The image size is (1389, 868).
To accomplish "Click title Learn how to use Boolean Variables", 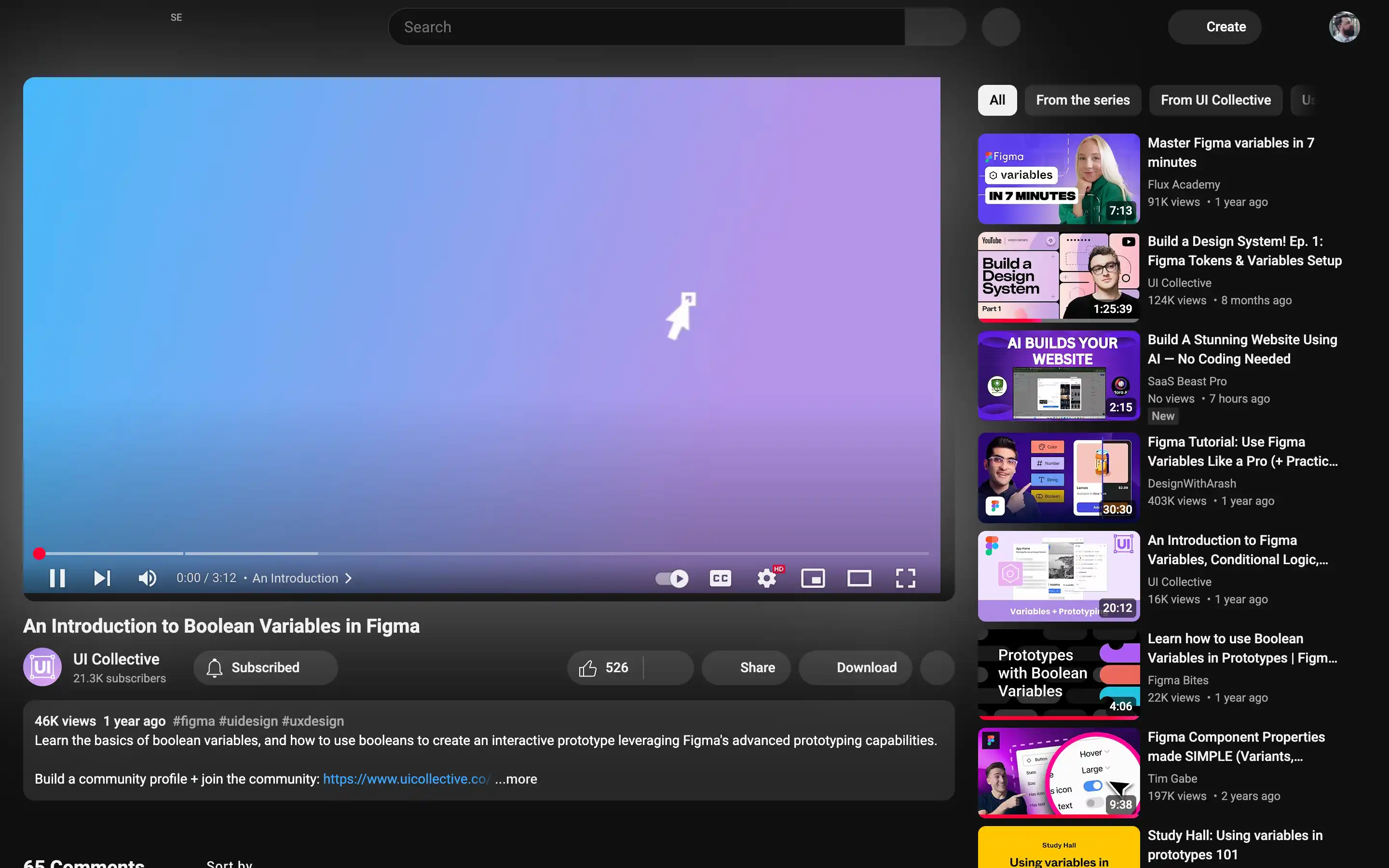I will pyautogui.click(x=1242, y=649).
